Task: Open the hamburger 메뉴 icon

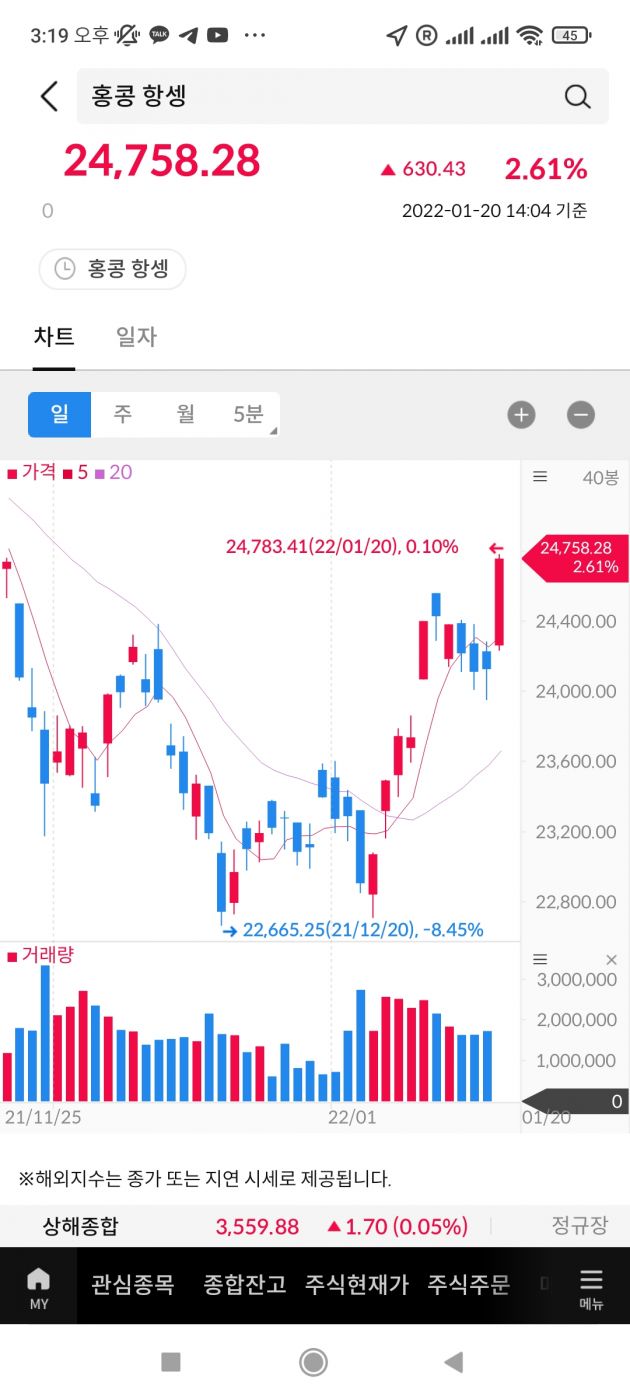Action: (x=591, y=1286)
